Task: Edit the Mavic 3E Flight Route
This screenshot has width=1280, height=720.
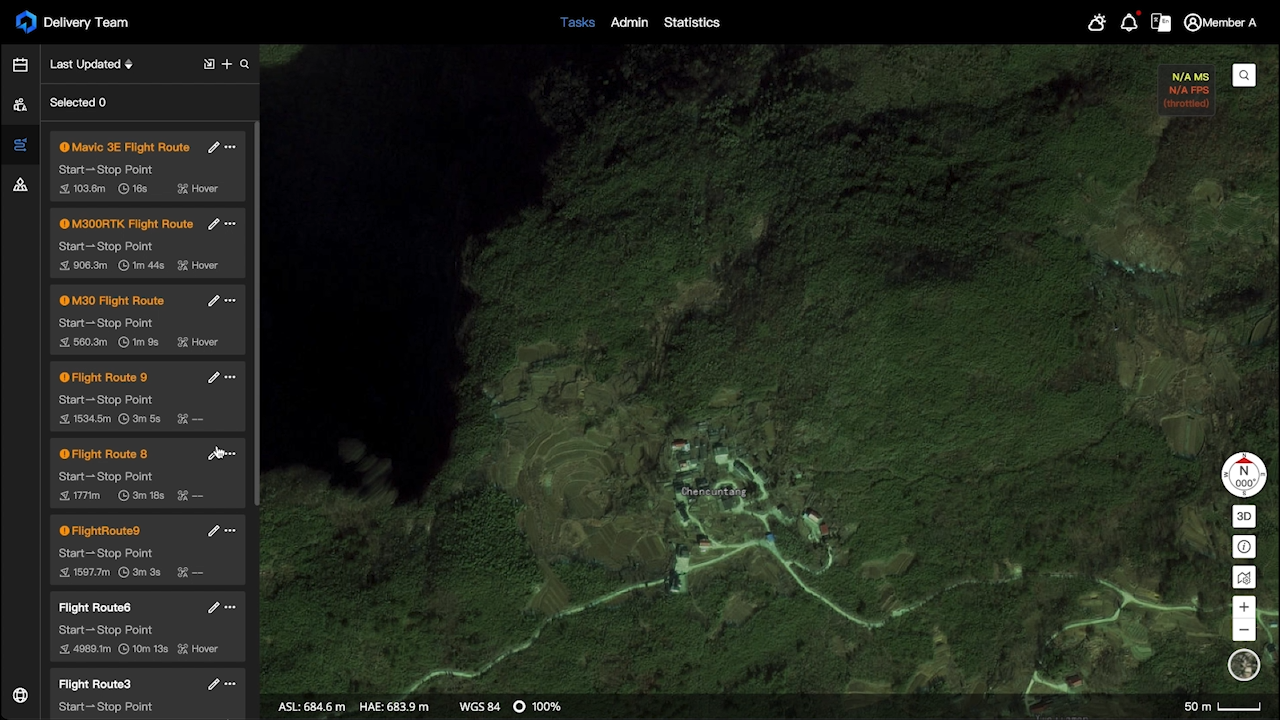Action: point(213,147)
